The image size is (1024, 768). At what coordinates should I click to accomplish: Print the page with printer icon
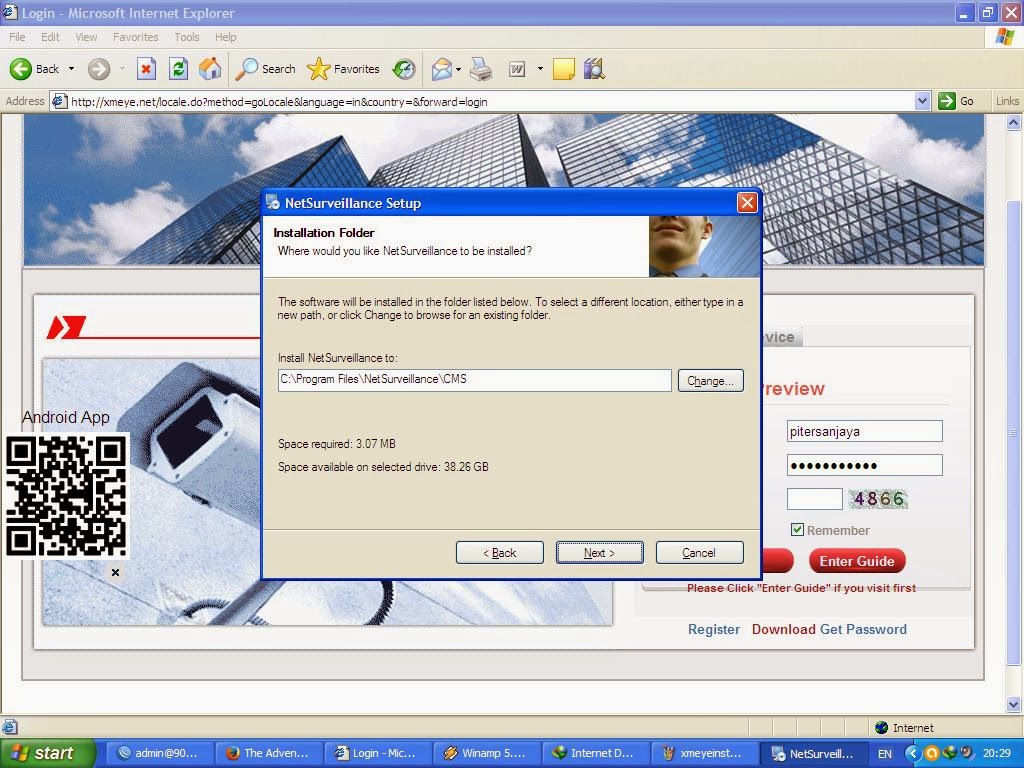click(x=481, y=69)
